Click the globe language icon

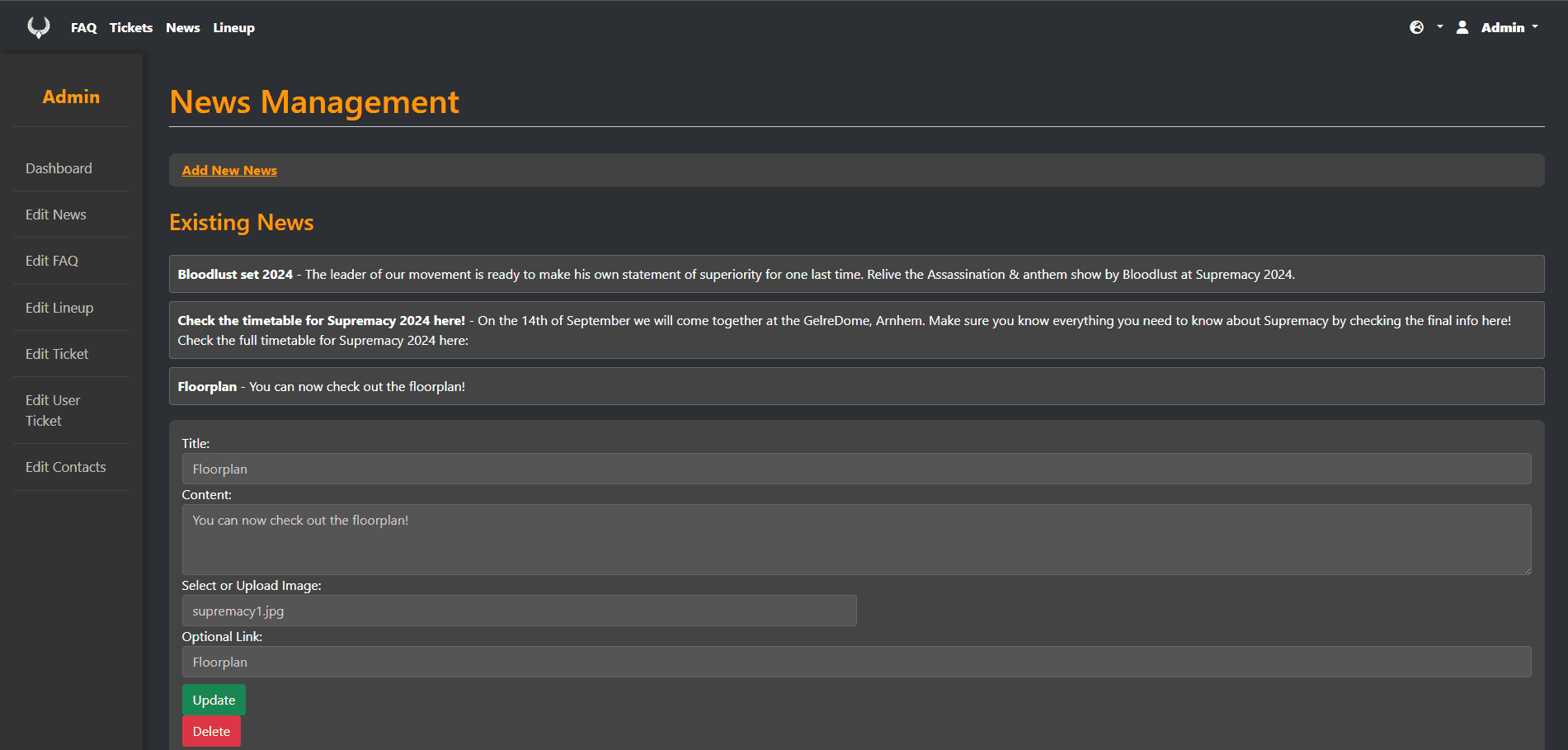(x=1416, y=27)
